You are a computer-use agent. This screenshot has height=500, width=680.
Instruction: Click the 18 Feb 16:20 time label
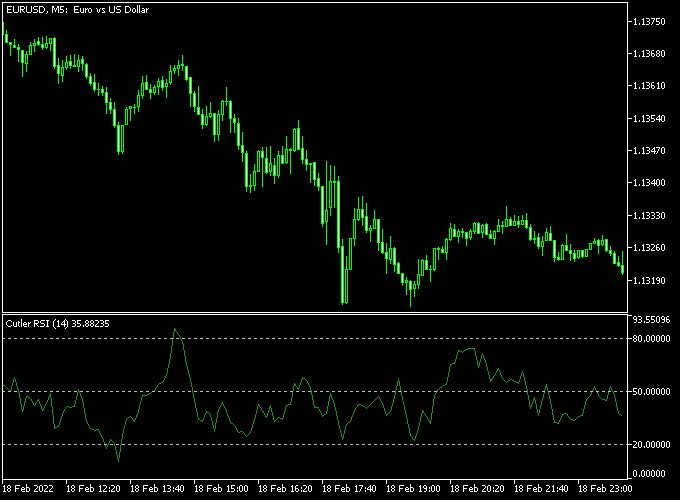pyautogui.click(x=285, y=489)
